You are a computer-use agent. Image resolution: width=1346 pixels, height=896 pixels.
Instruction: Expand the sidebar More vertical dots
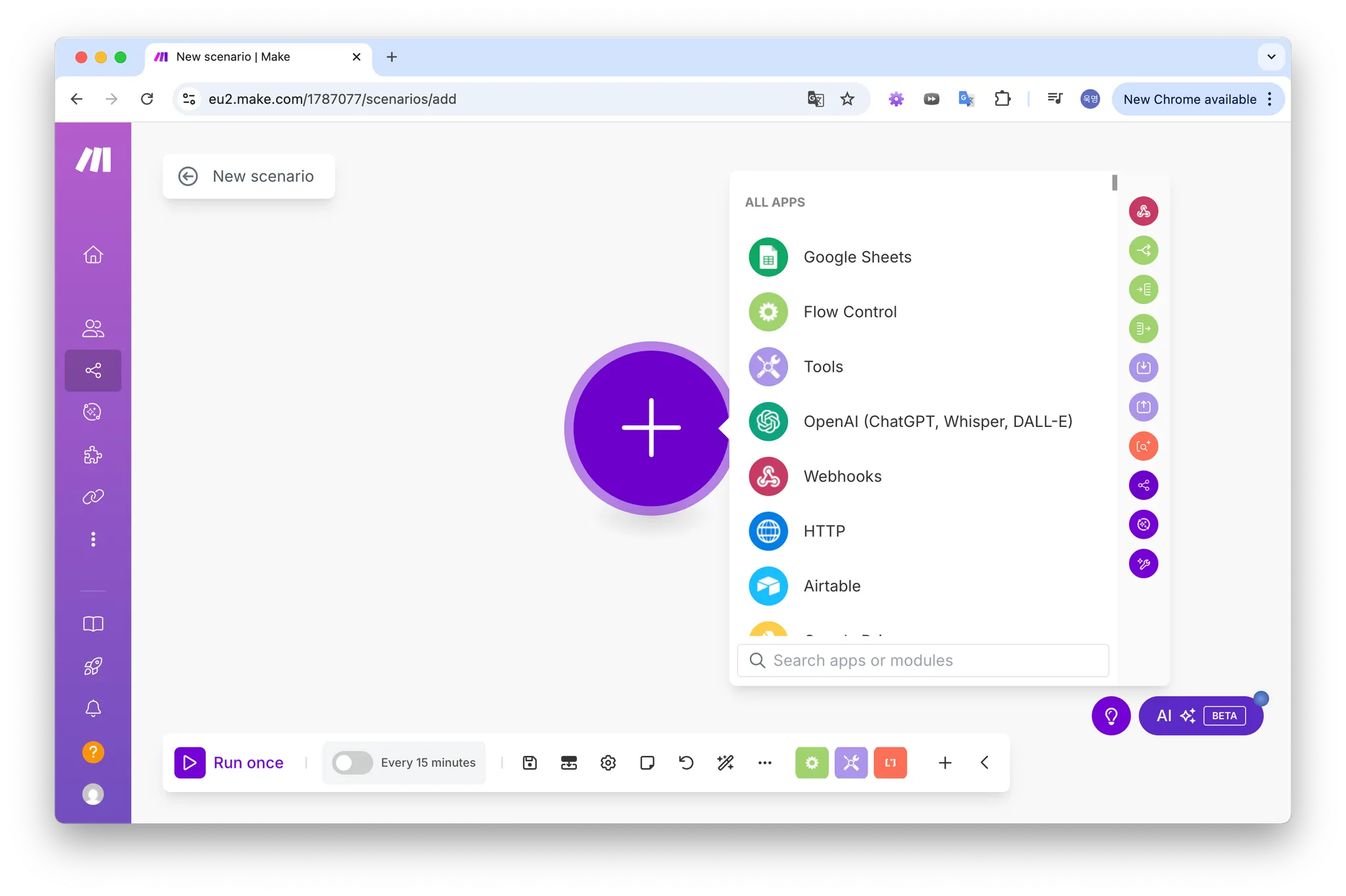[x=93, y=539]
